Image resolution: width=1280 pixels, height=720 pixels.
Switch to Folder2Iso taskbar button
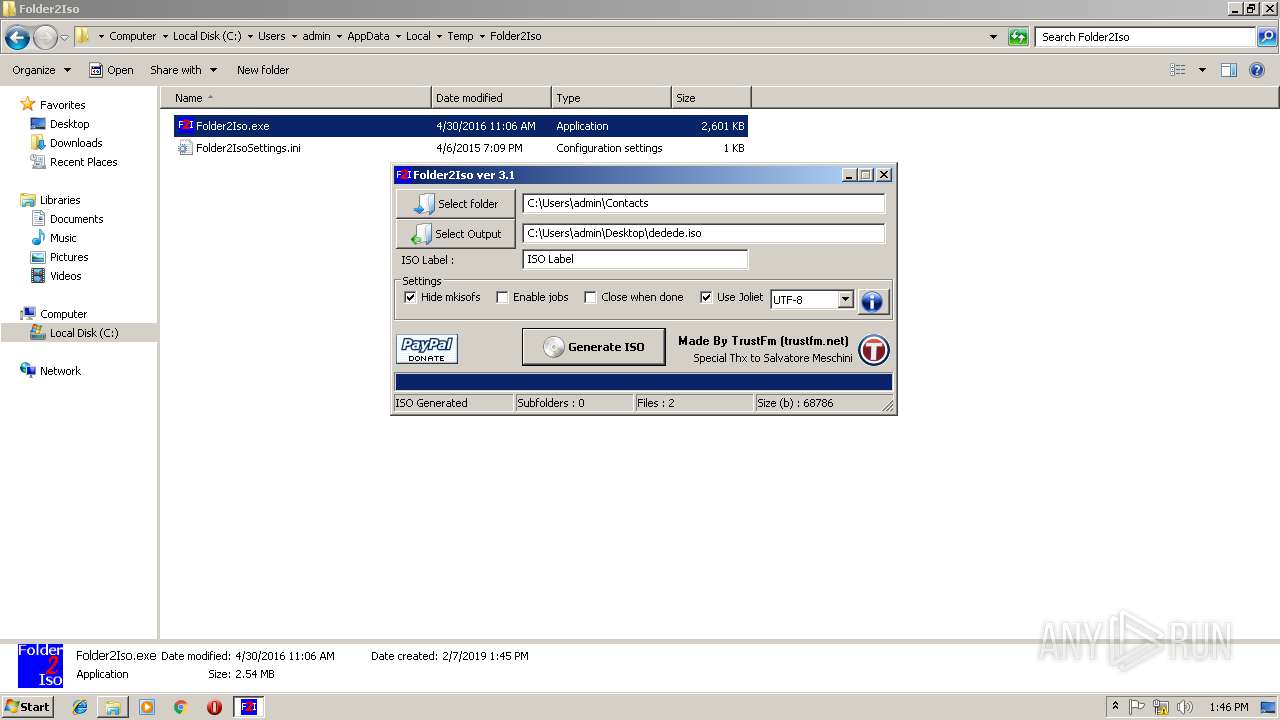click(x=248, y=707)
